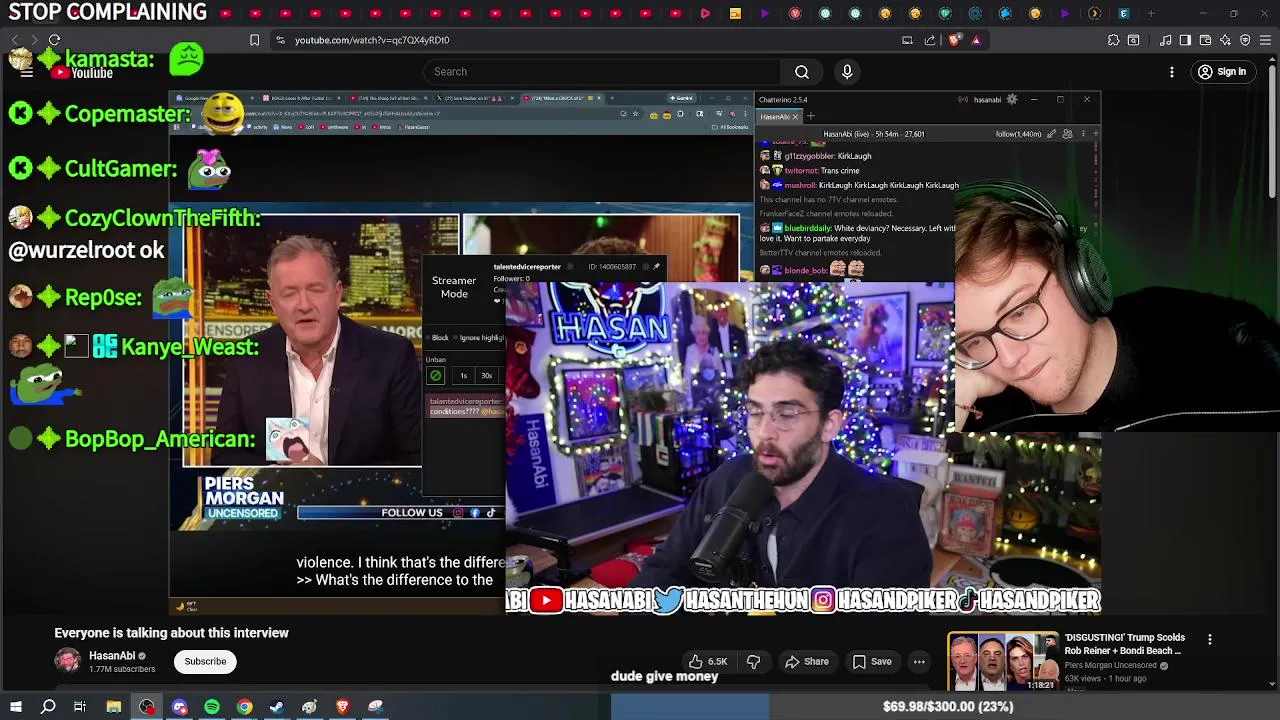Image resolution: width=1280 pixels, height=720 pixels.
Task: Click the 30s timeout option in user card
Action: [x=486, y=376]
